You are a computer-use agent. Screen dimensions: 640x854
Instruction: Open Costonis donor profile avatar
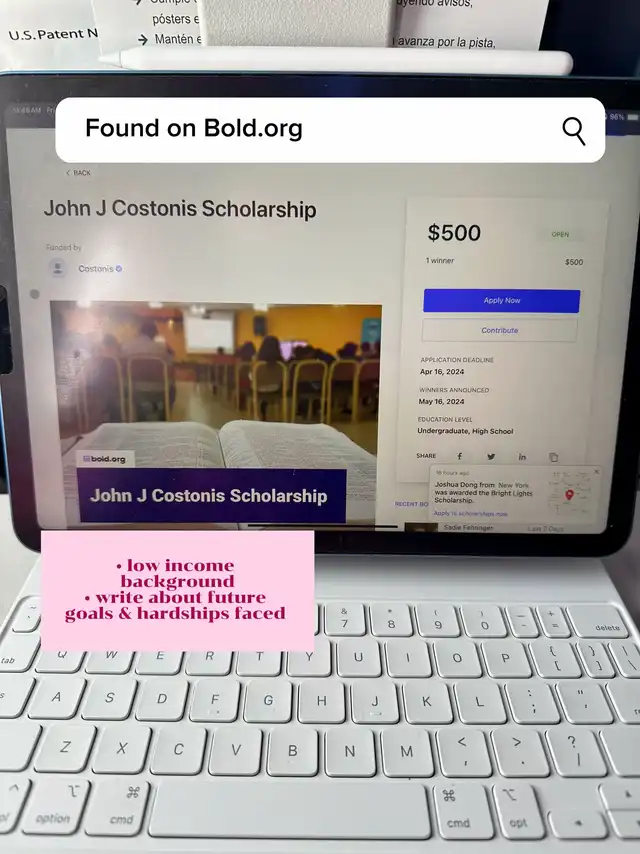pos(57,268)
